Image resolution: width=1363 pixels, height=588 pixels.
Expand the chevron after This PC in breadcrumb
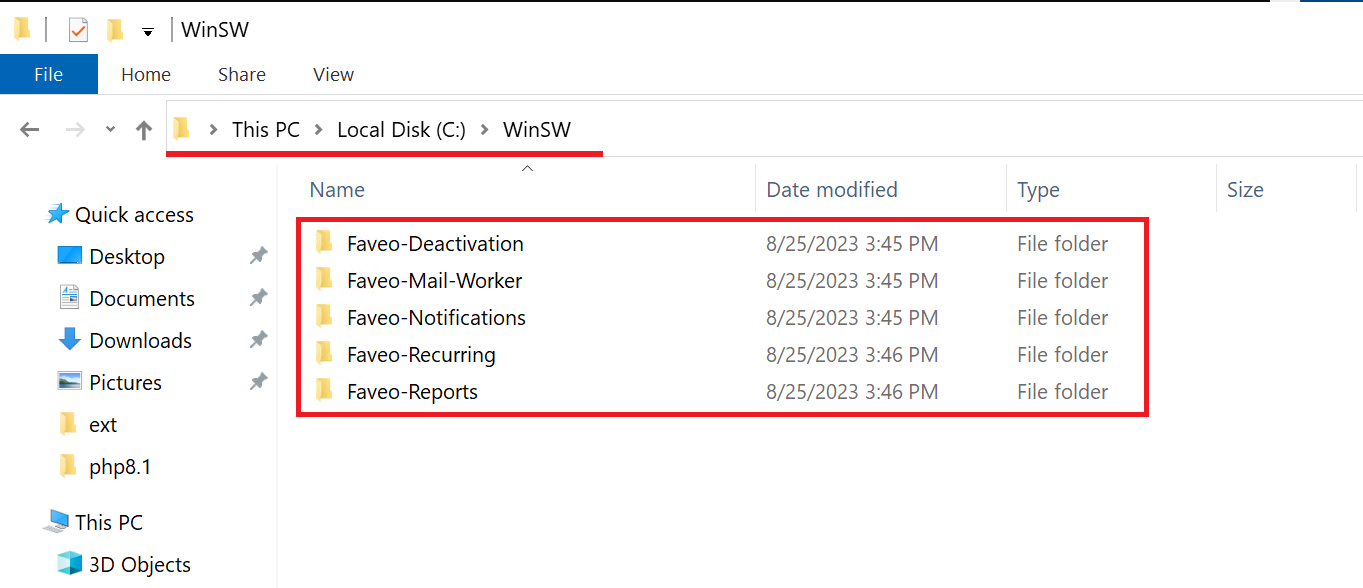coord(318,129)
